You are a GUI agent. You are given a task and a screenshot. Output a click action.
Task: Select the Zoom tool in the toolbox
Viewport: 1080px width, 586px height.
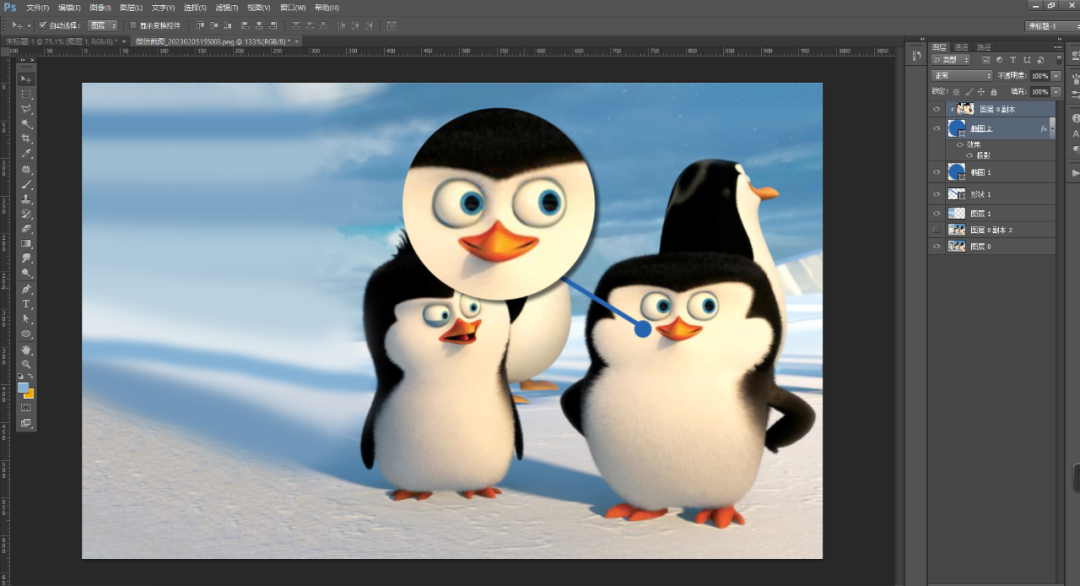coord(26,364)
